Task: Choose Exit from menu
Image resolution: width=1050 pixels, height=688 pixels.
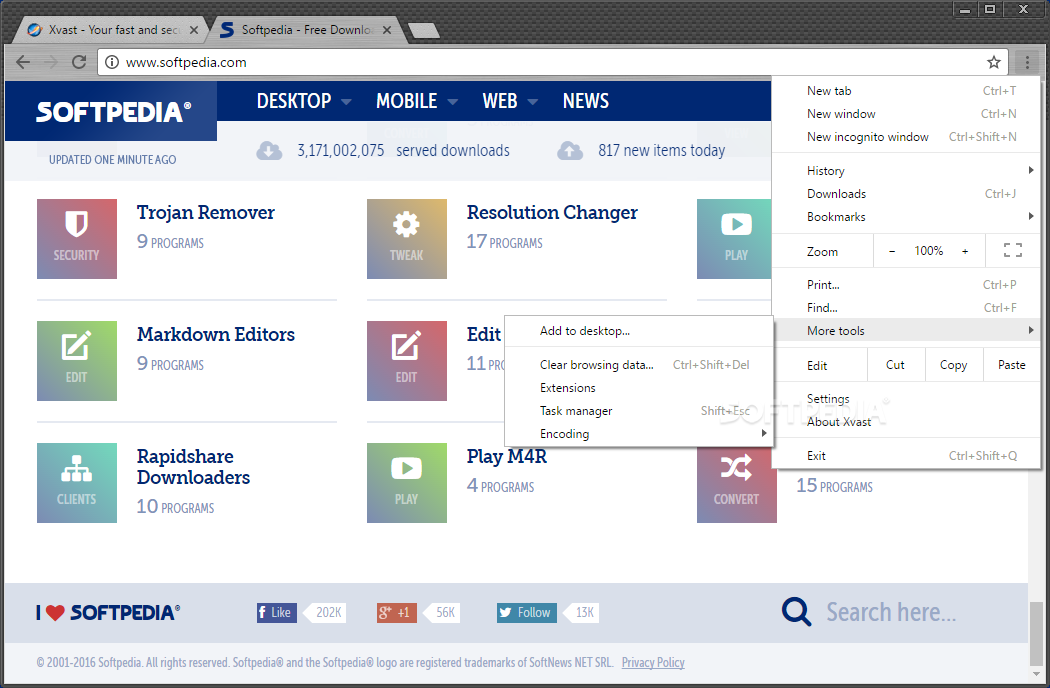Action: click(x=906, y=456)
